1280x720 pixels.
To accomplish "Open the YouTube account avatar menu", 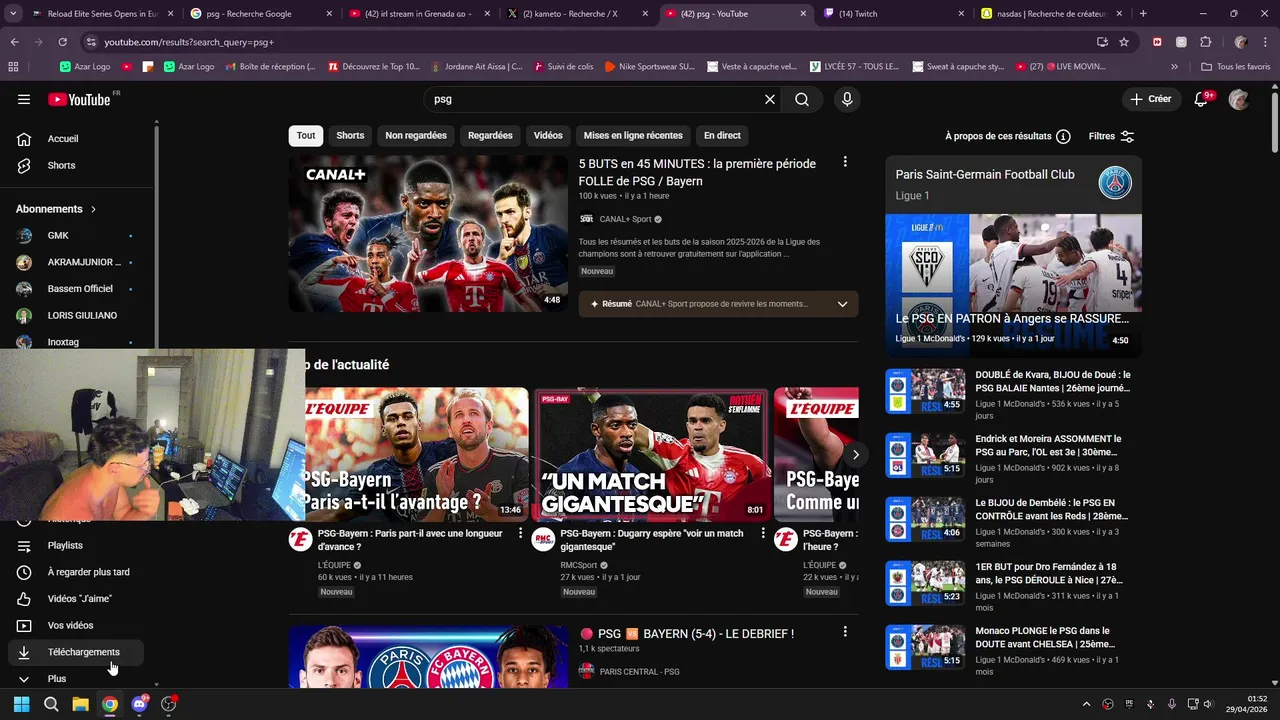I will [1239, 99].
